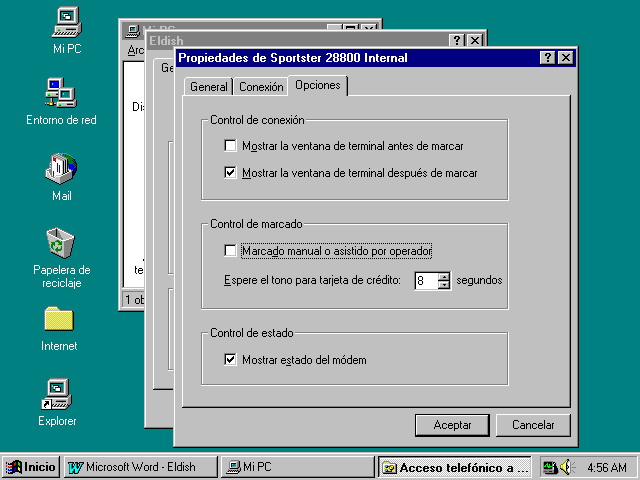Click the speaker volume tray icon
640x480 pixels.
pyautogui.click(x=567, y=467)
